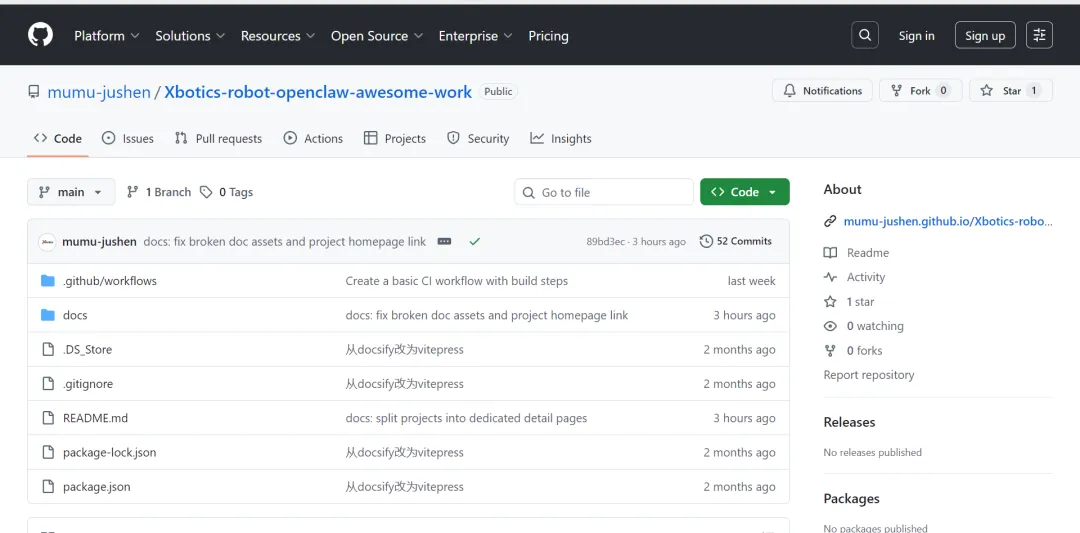Click the green check status icon

click(474, 241)
